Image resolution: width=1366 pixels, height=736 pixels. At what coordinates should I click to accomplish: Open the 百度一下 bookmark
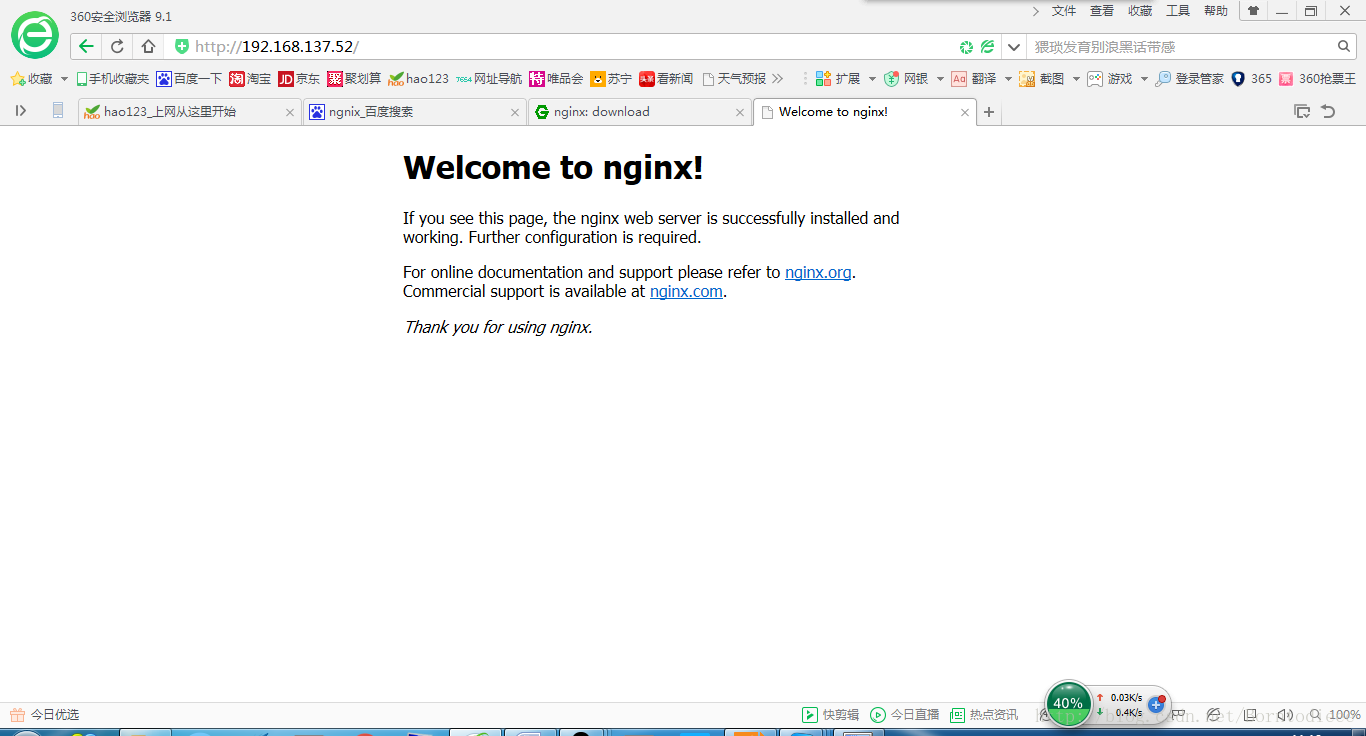tap(189, 78)
